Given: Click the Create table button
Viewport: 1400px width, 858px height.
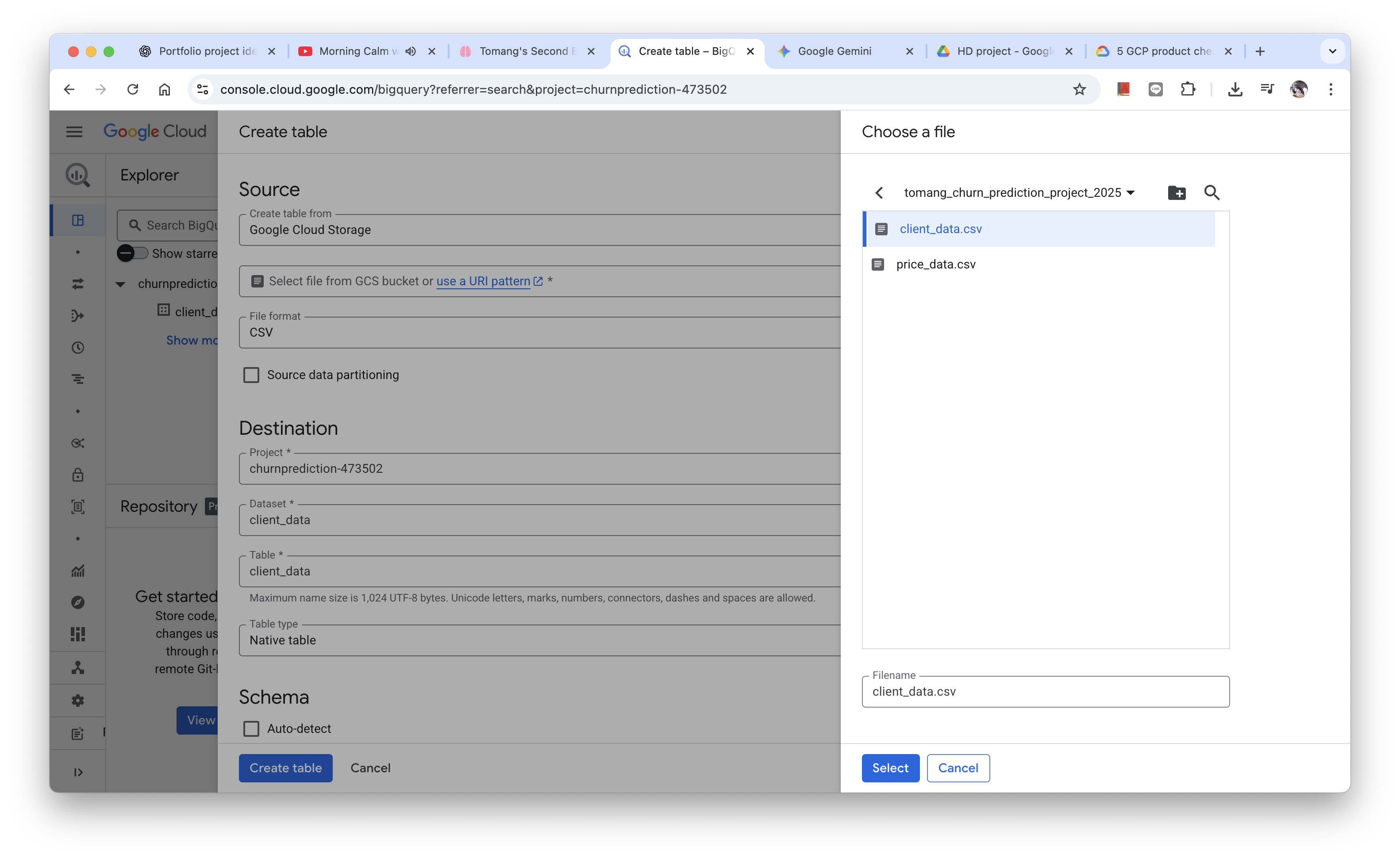Looking at the screenshot, I should 285,768.
